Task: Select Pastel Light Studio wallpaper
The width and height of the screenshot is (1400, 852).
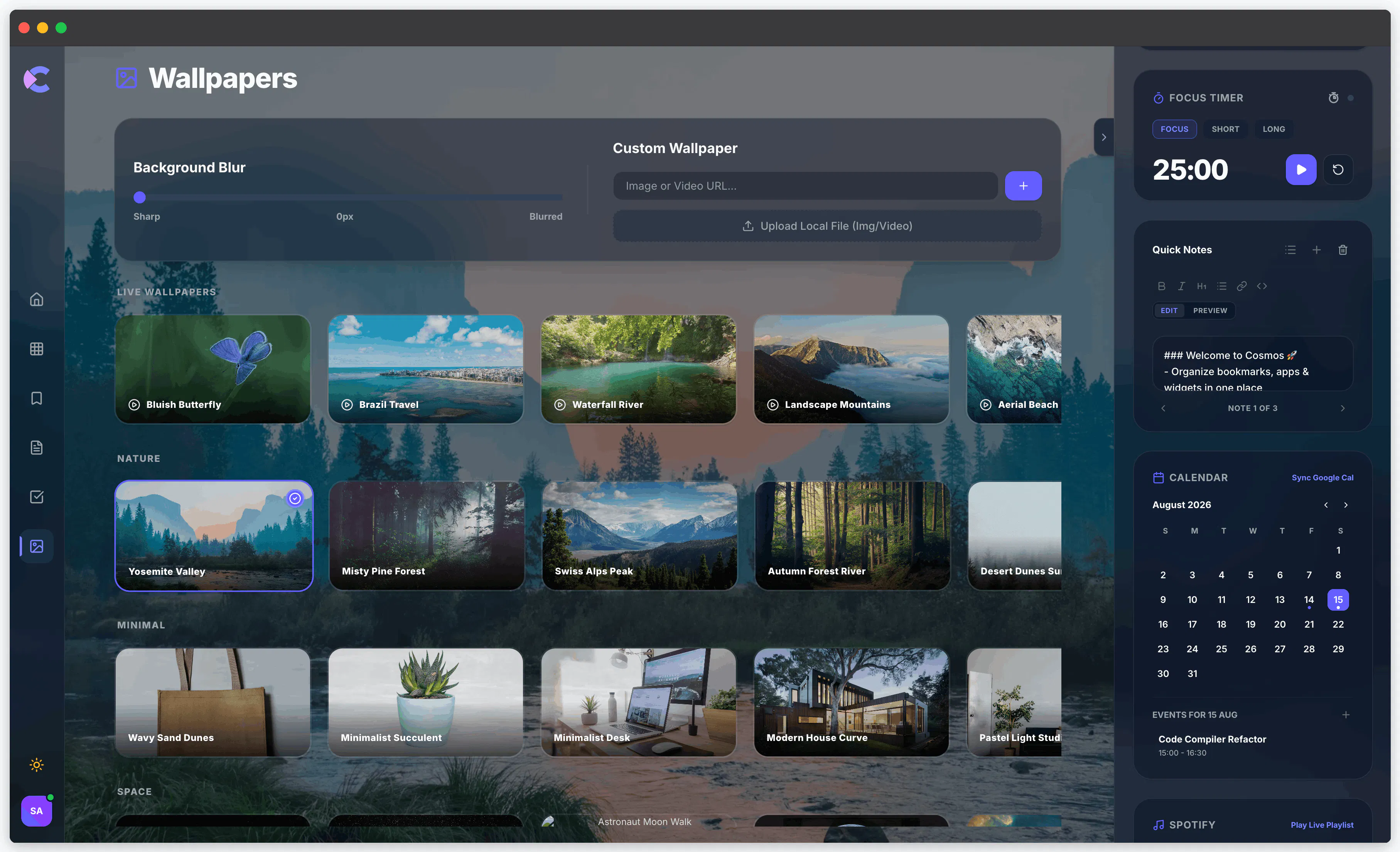Action: coord(1014,702)
